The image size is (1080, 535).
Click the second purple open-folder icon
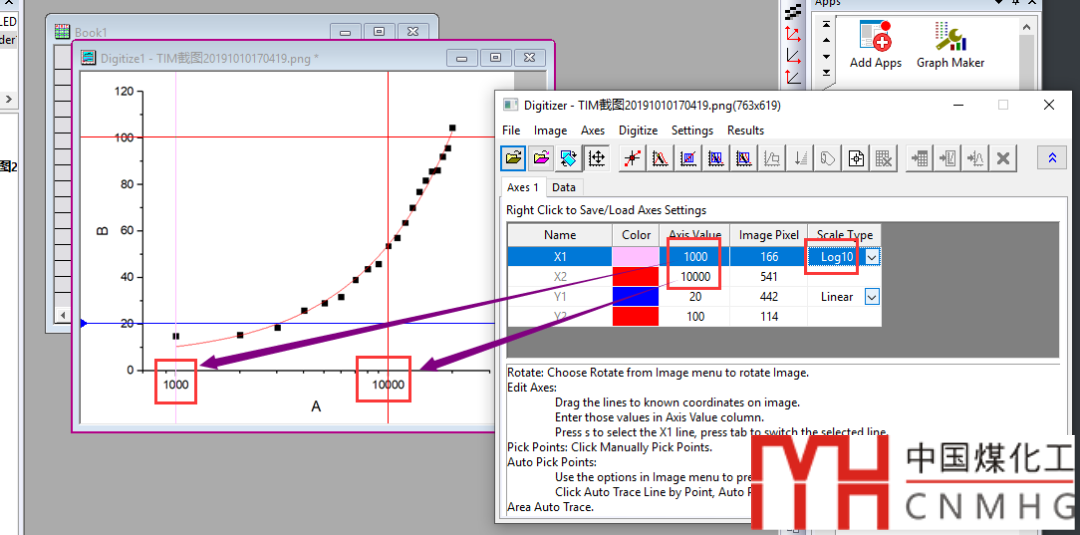coord(541,158)
